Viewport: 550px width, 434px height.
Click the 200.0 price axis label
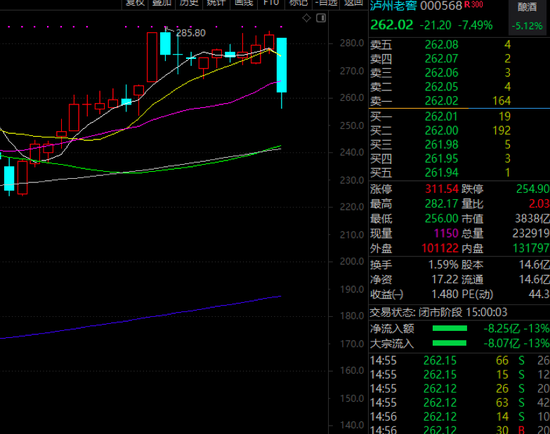pyautogui.click(x=352, y=261)
